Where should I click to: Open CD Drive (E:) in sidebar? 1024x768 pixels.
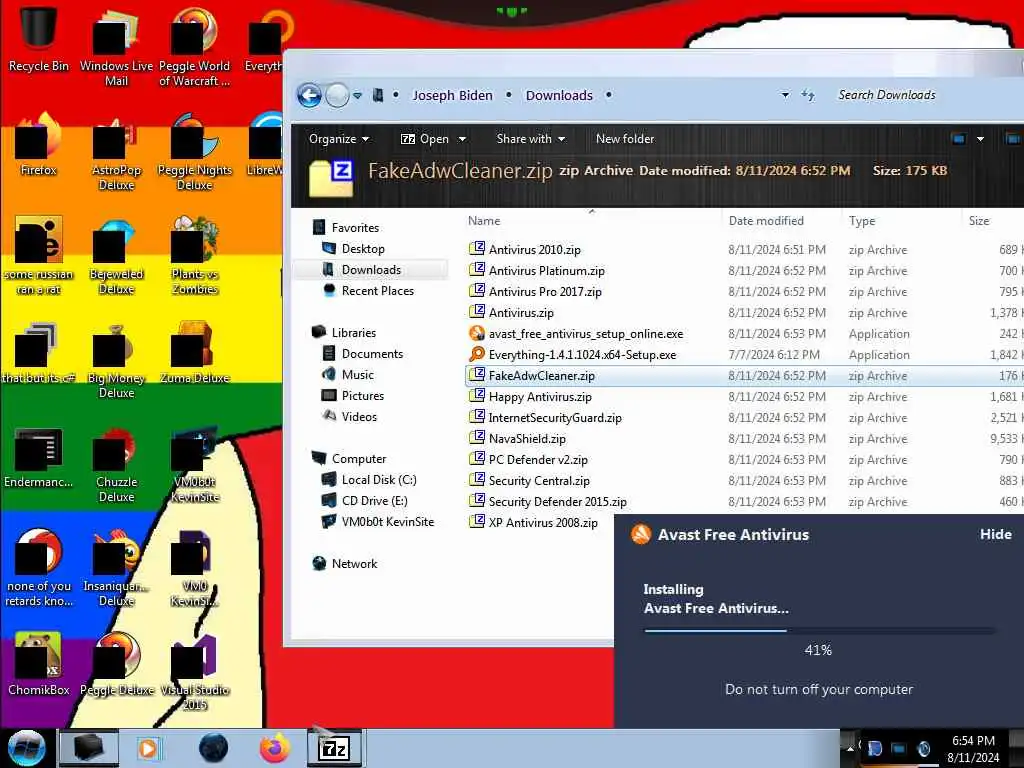point(374,501)
